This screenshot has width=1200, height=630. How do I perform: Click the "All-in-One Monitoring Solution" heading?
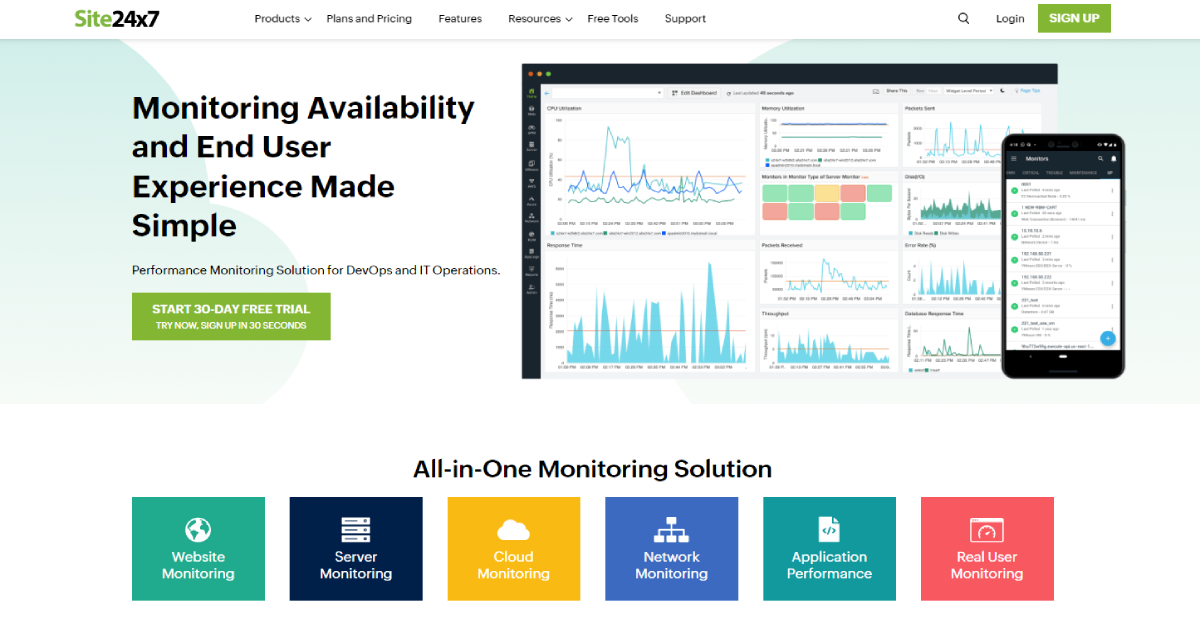pos(592,468)
